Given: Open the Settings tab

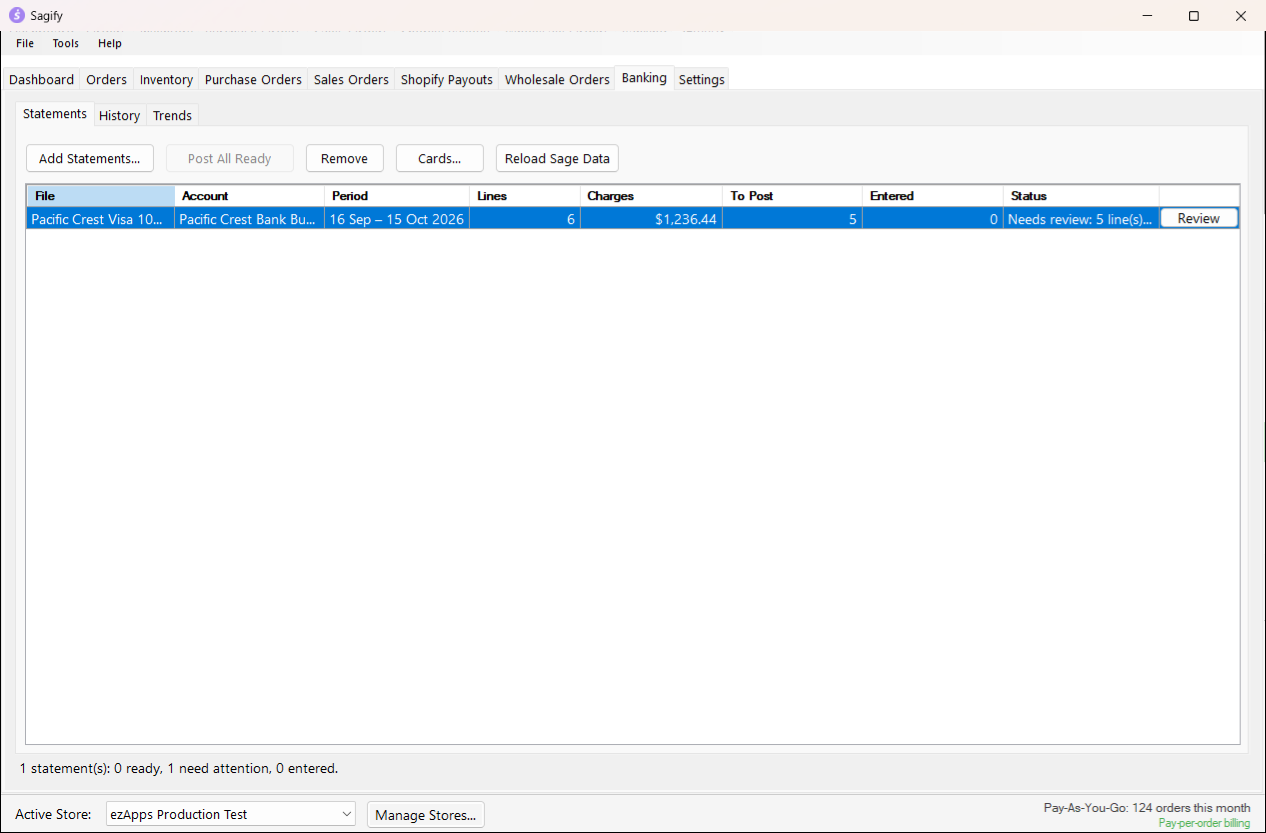Looking at the screenshot, I should click(702, 79).
